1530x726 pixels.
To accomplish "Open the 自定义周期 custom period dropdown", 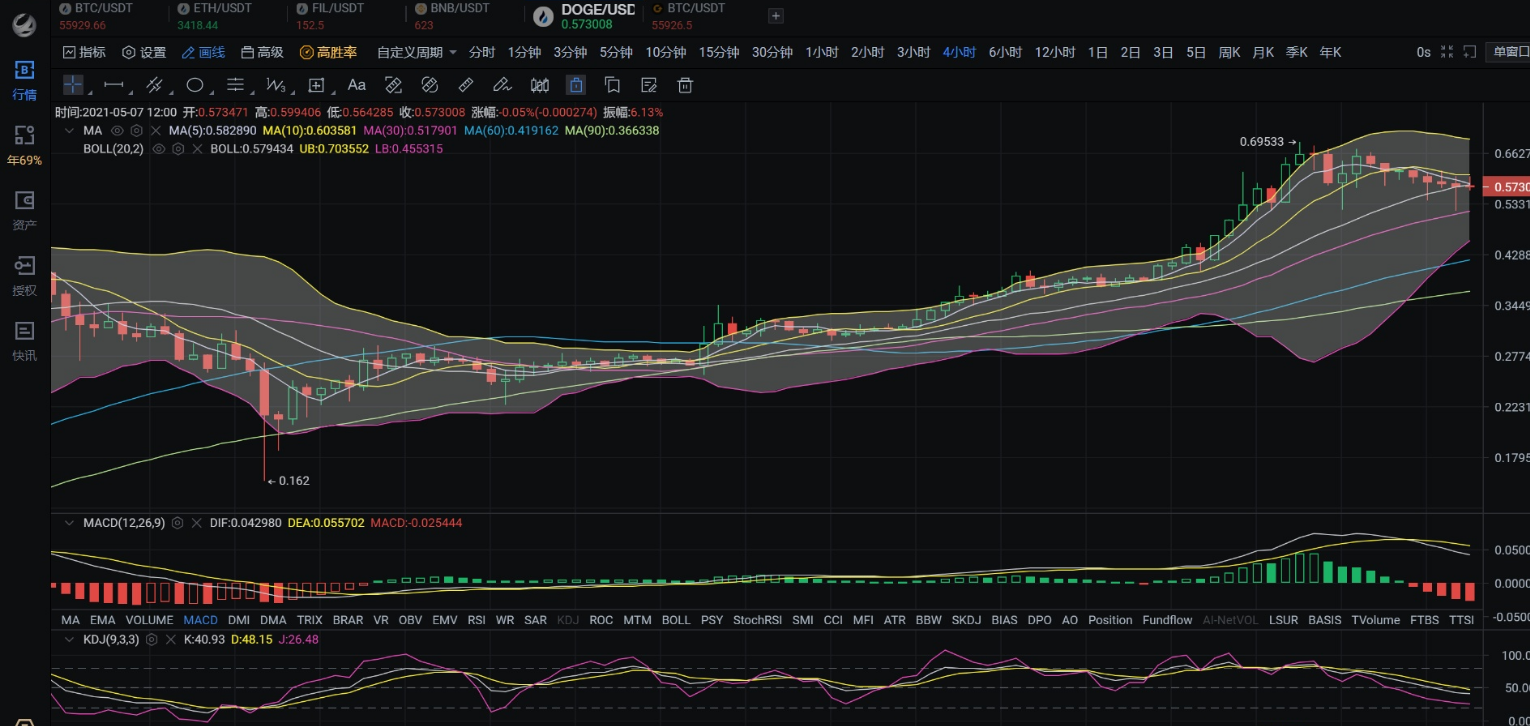I will (x=416, y=52).
